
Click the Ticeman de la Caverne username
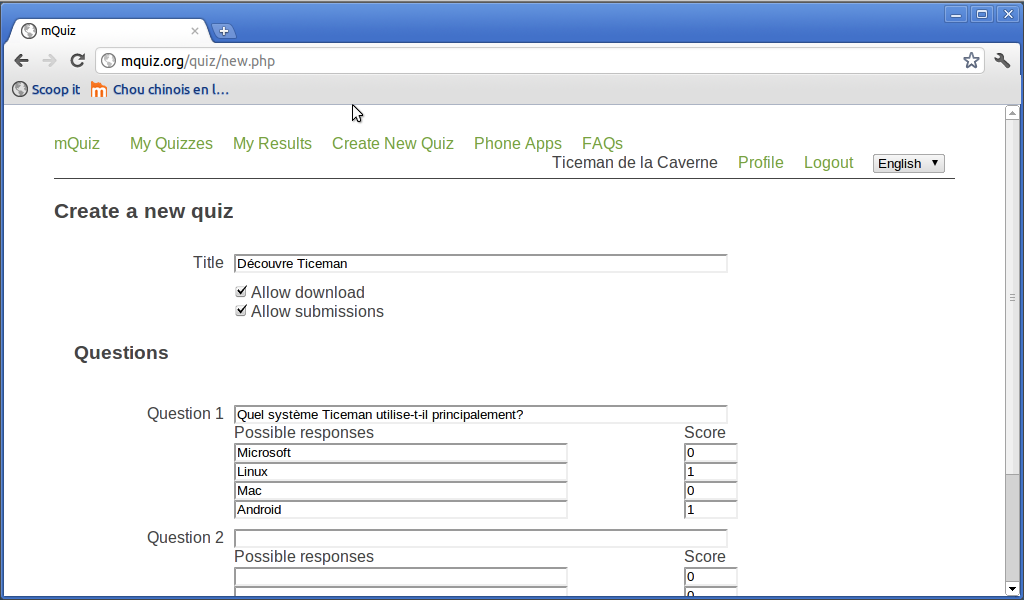point(635,163)
